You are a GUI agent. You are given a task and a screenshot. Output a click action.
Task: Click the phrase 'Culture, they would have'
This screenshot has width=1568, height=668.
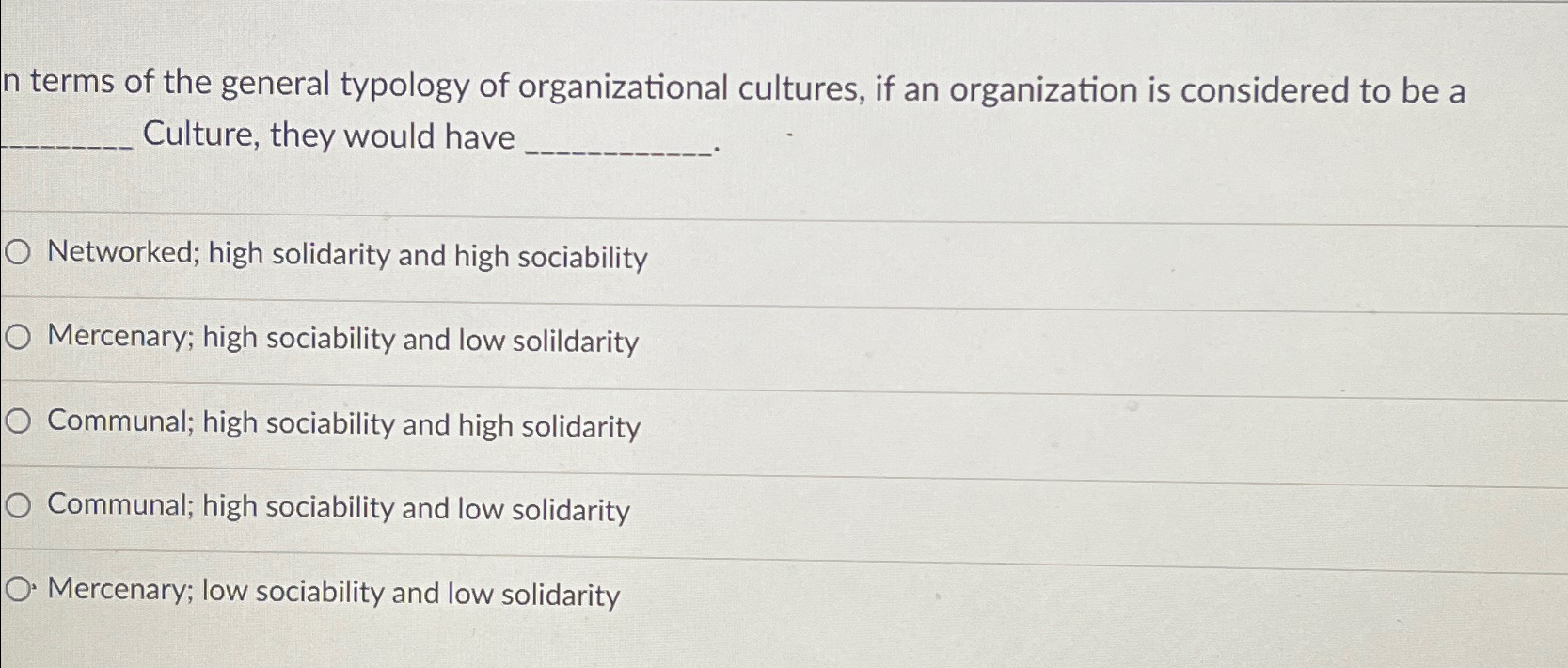pos(325,136)
